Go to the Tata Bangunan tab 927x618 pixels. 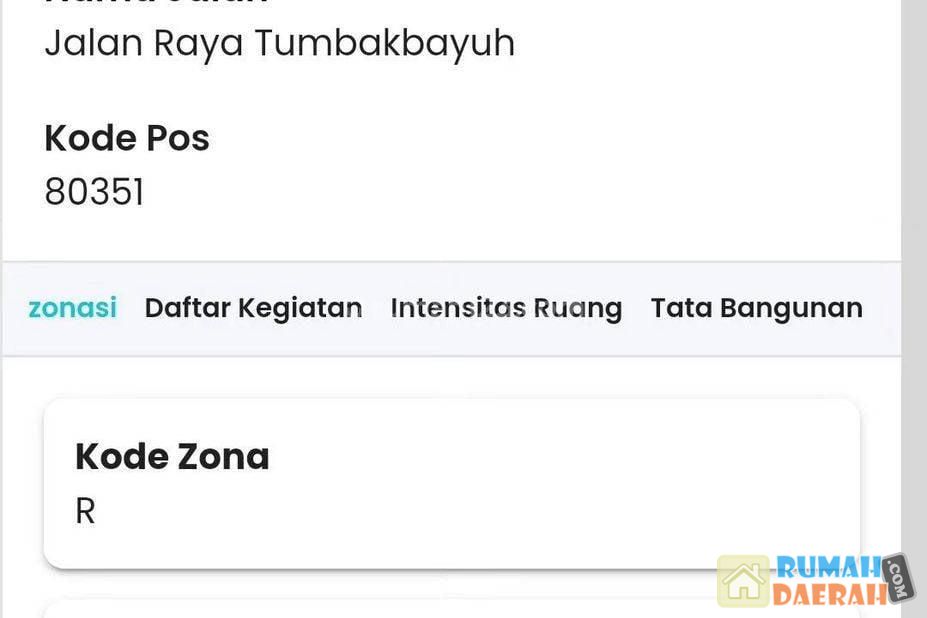coord(756,308)
